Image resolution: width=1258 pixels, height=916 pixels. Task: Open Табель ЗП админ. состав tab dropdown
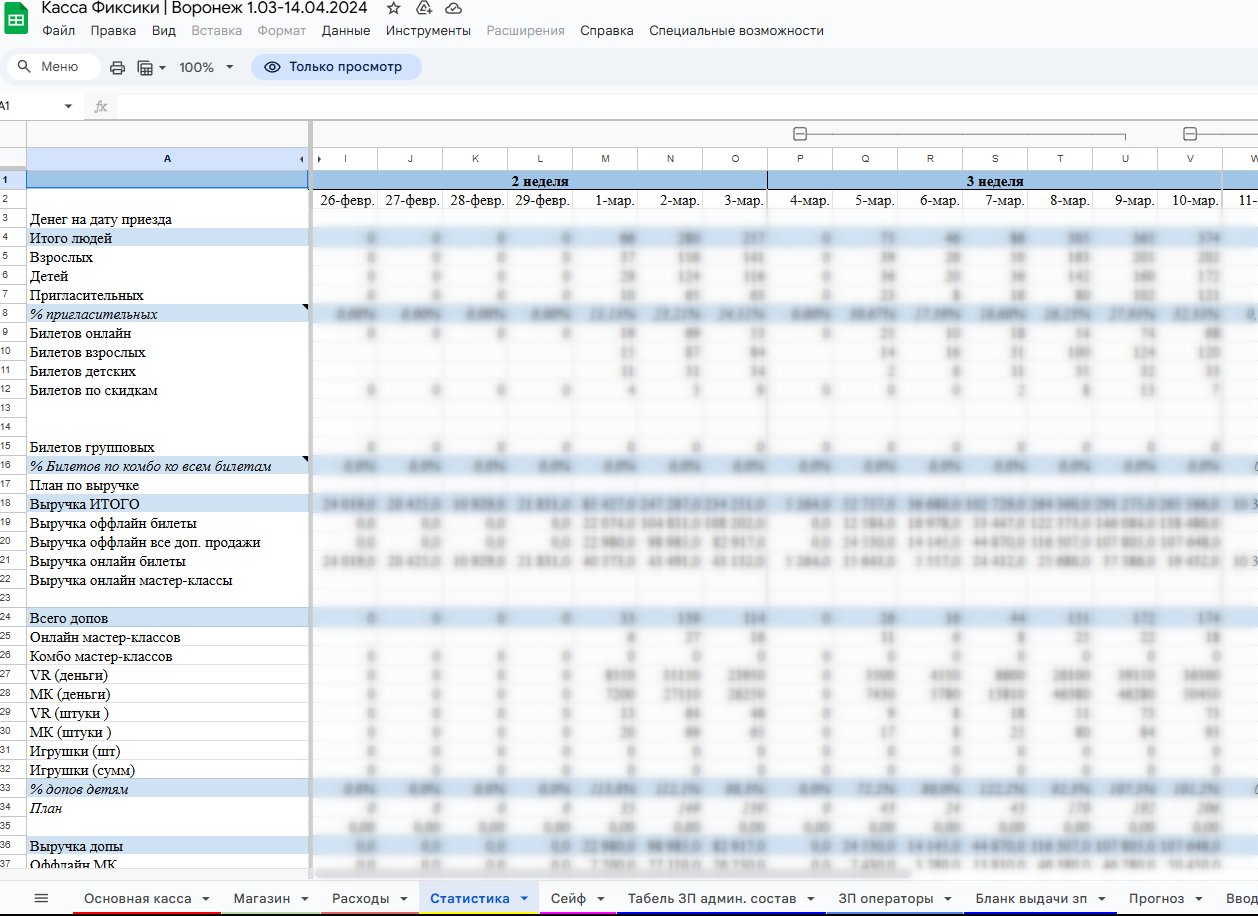click(x=811, y=898)
